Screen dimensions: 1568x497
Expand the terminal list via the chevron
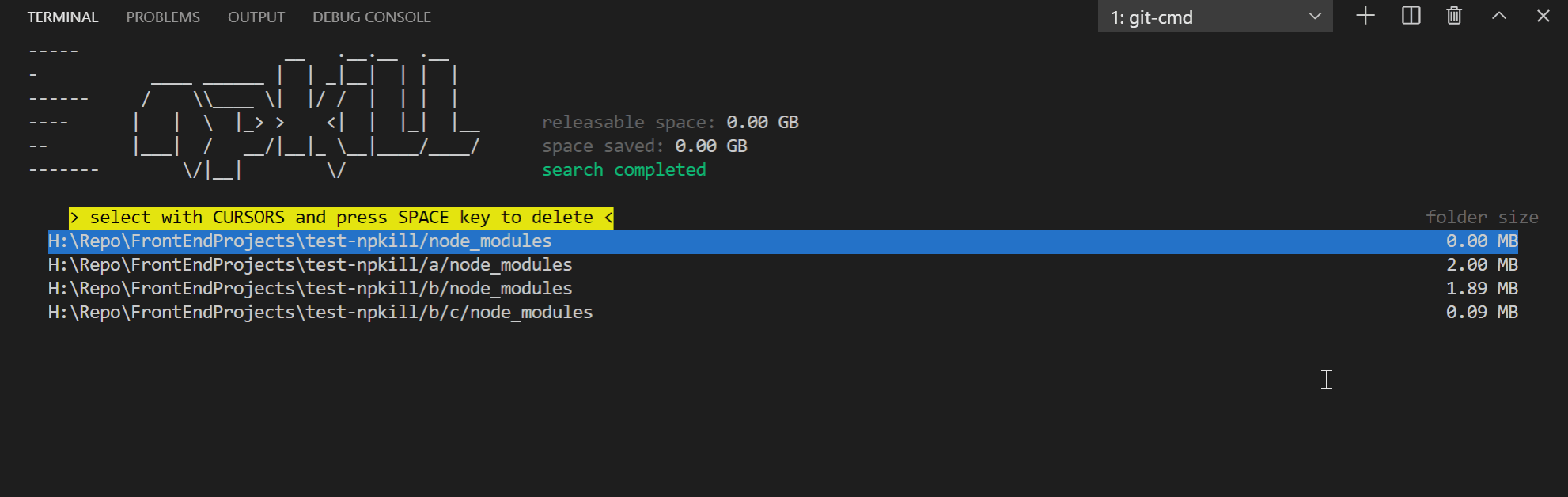1314,17
